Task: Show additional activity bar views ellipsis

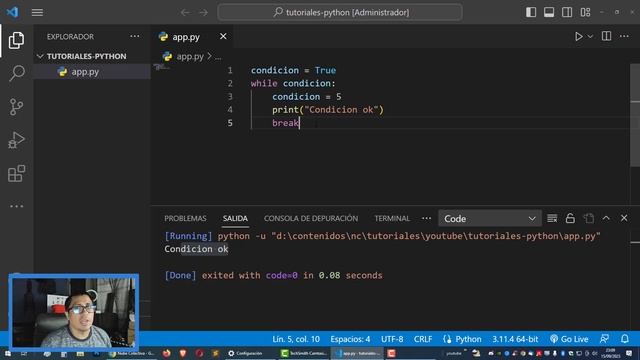Action: pyautogui.click(x=16, y=206)
